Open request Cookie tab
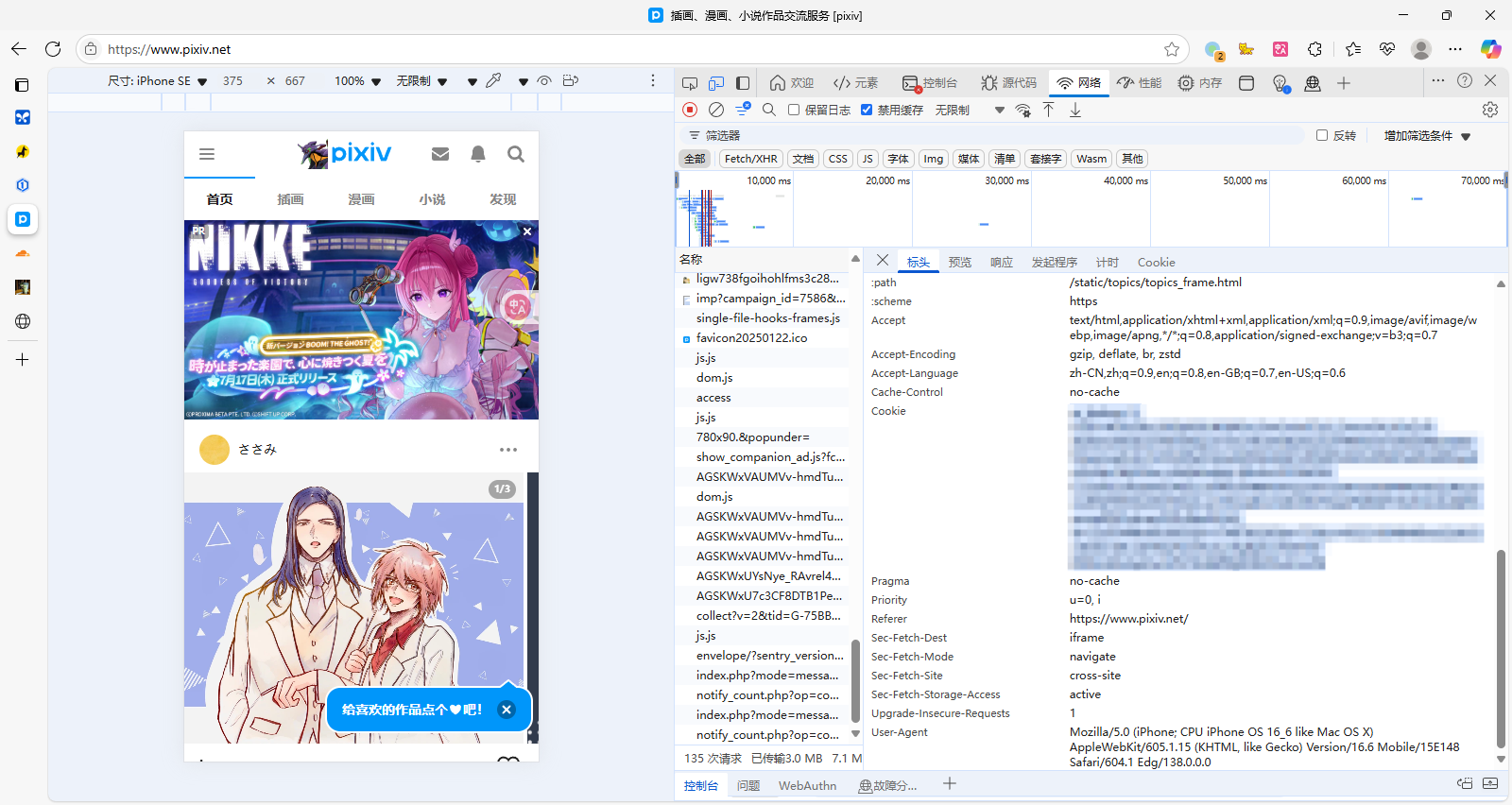 coord(1157,263)
